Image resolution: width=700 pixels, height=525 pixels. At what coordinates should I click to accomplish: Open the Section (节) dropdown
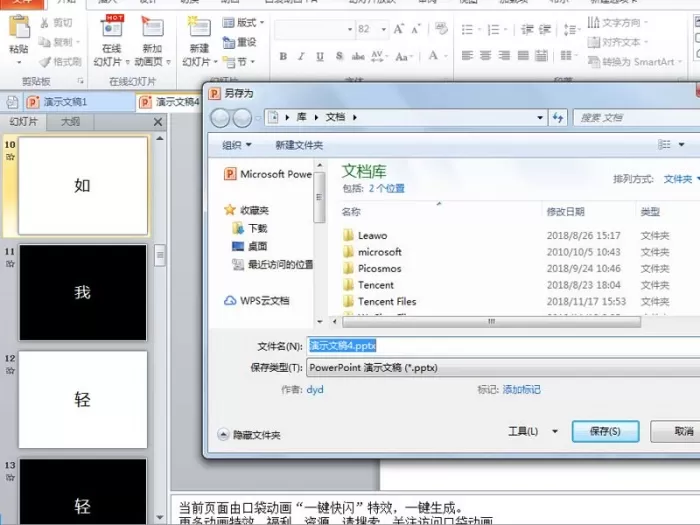click(239, 62)
